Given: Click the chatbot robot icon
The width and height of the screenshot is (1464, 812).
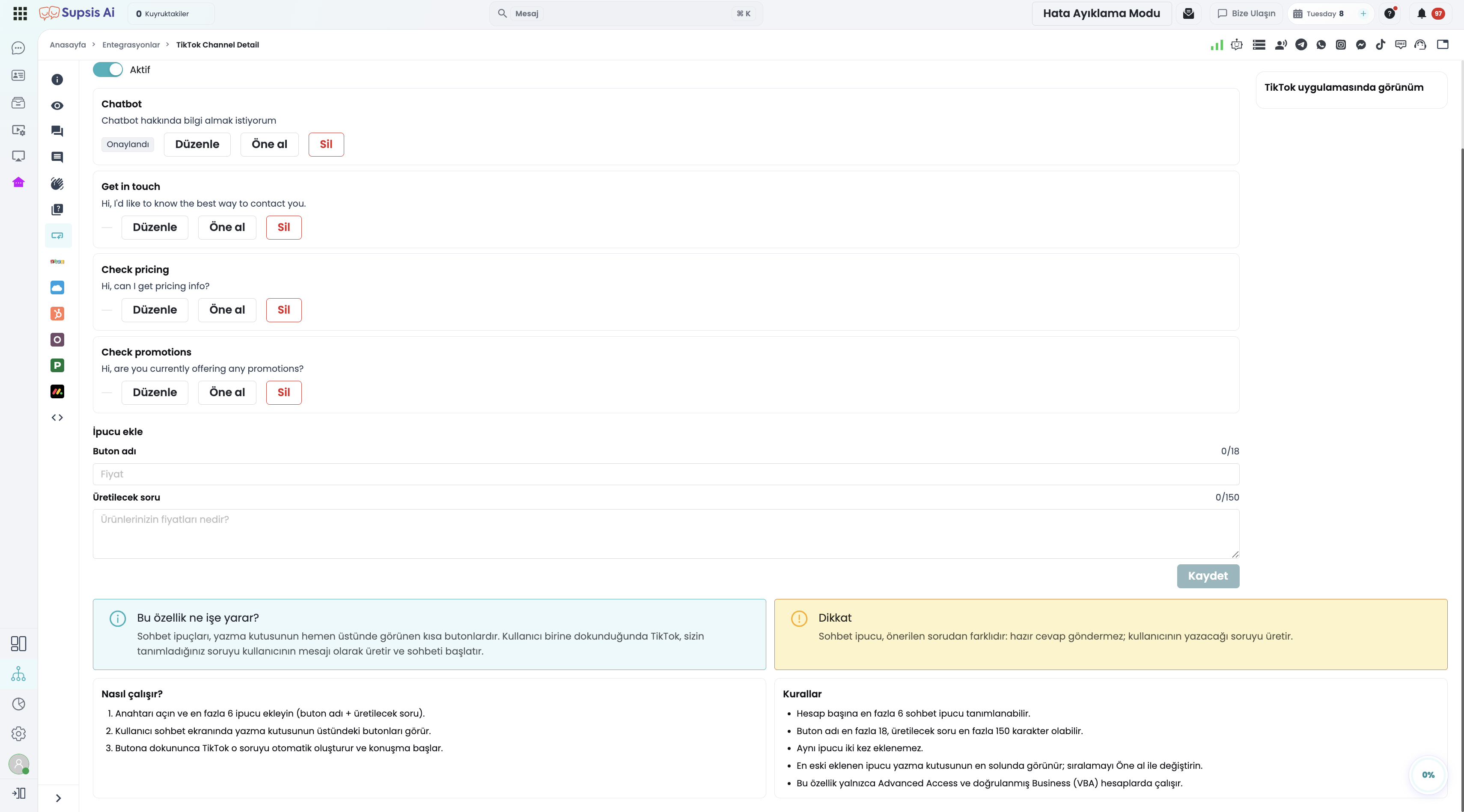Looking at the screenshot, I should [1237, 45].
